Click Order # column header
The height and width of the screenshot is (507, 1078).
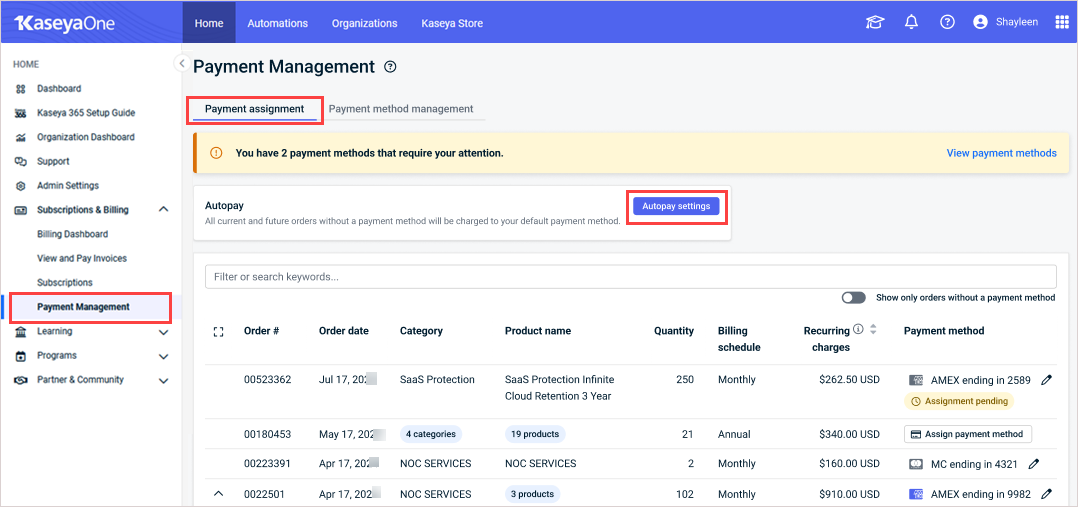click(261, 331)
